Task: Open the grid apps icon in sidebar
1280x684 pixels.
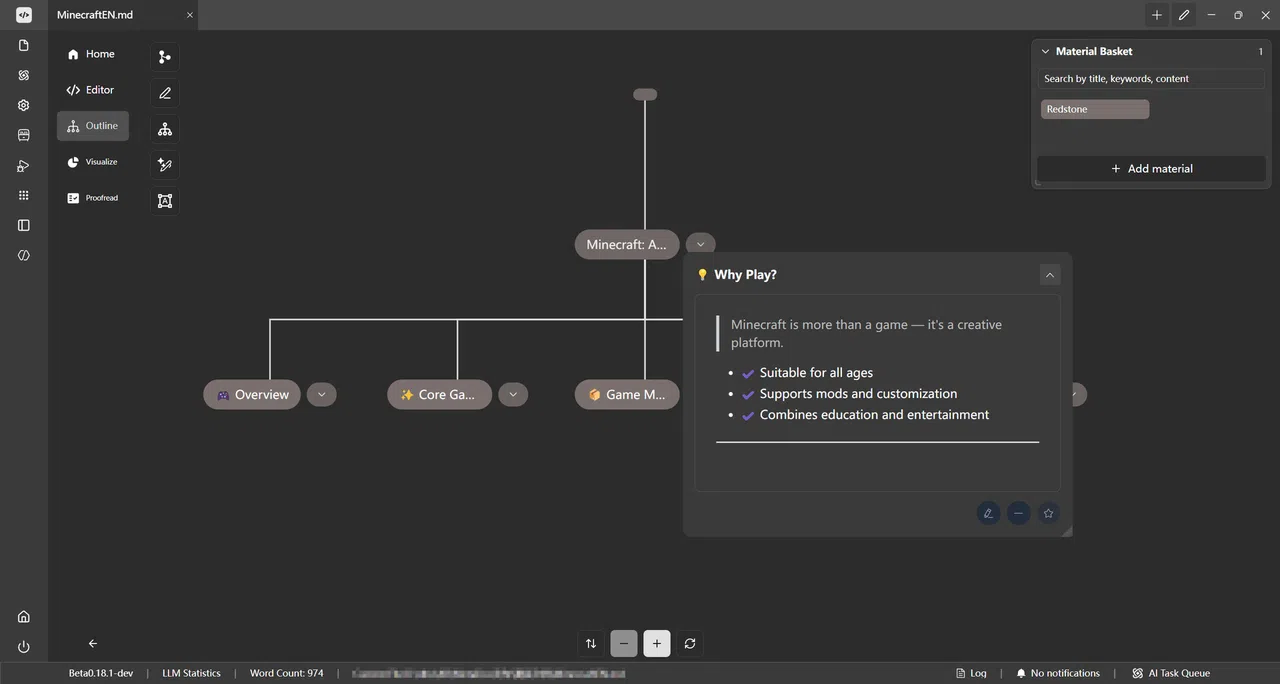Action: 24,195
